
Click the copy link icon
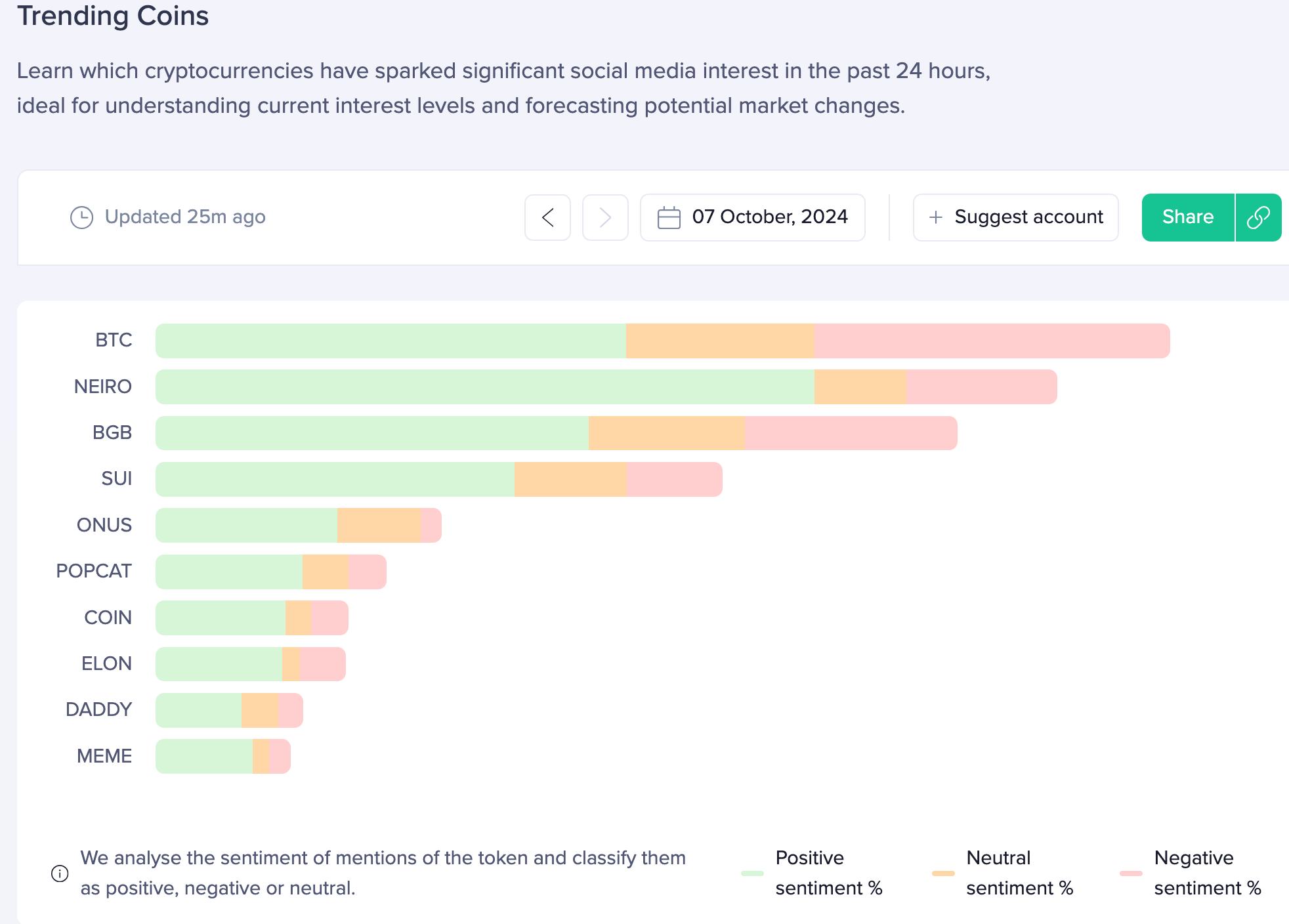1258,217
